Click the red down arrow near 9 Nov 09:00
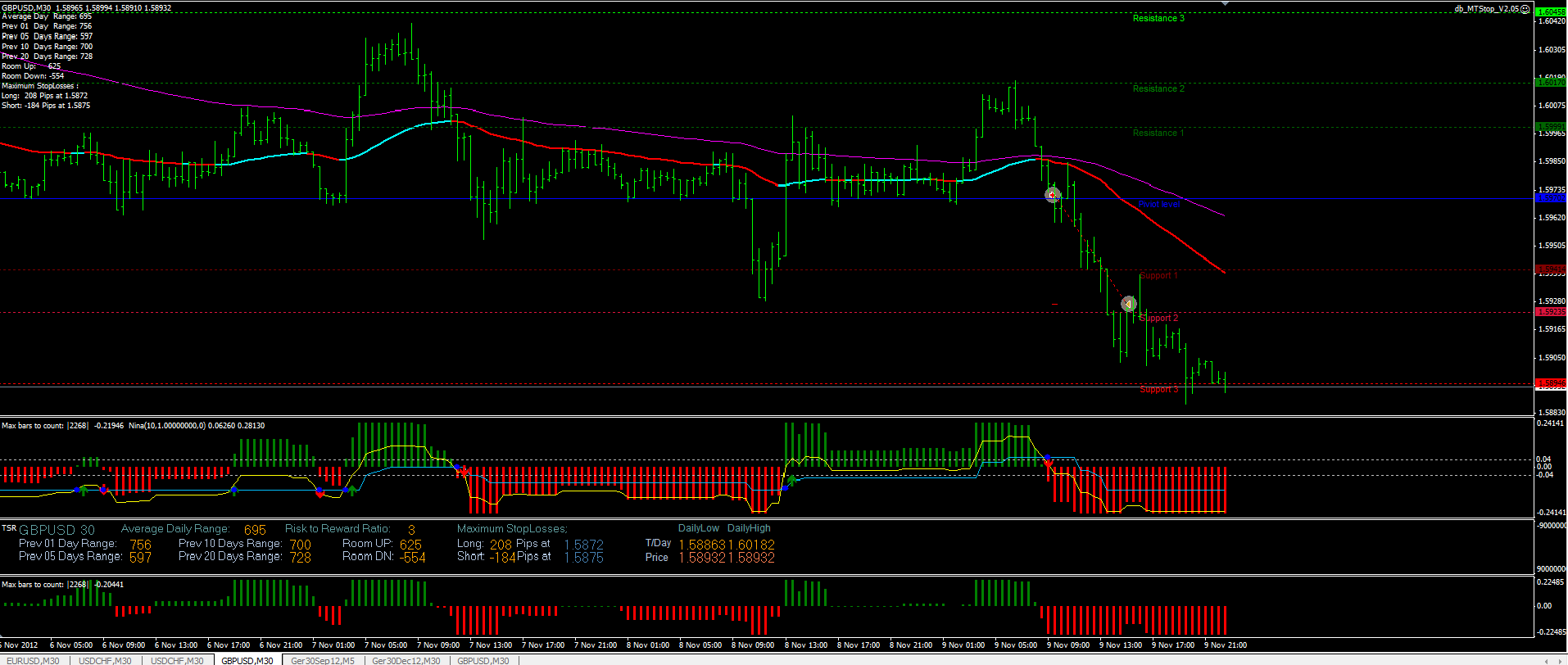Screen dimensions: 1568x665 1048,464
